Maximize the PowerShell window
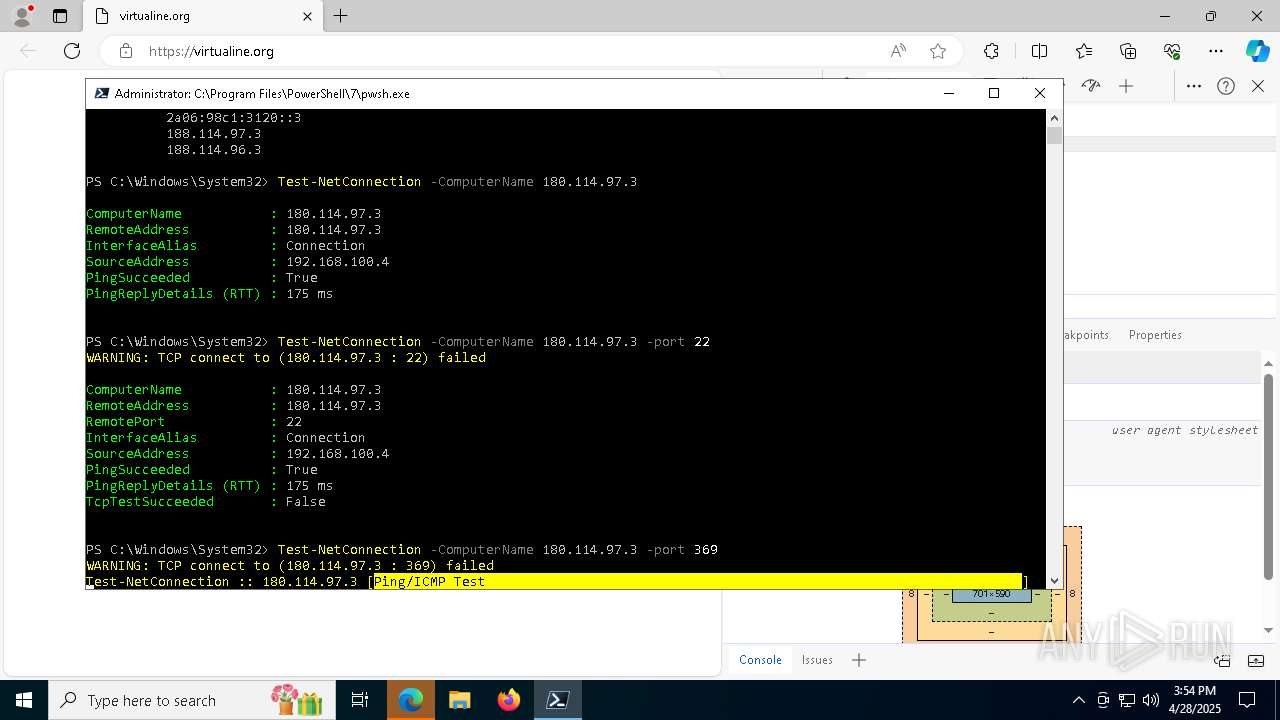This screenshot has height=720, width=1280. pos(993,93)
